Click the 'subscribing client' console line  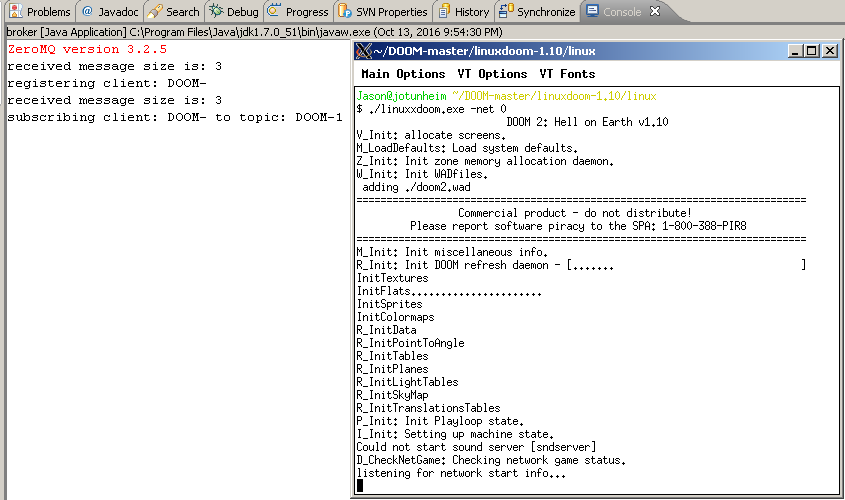click(175, 117)
